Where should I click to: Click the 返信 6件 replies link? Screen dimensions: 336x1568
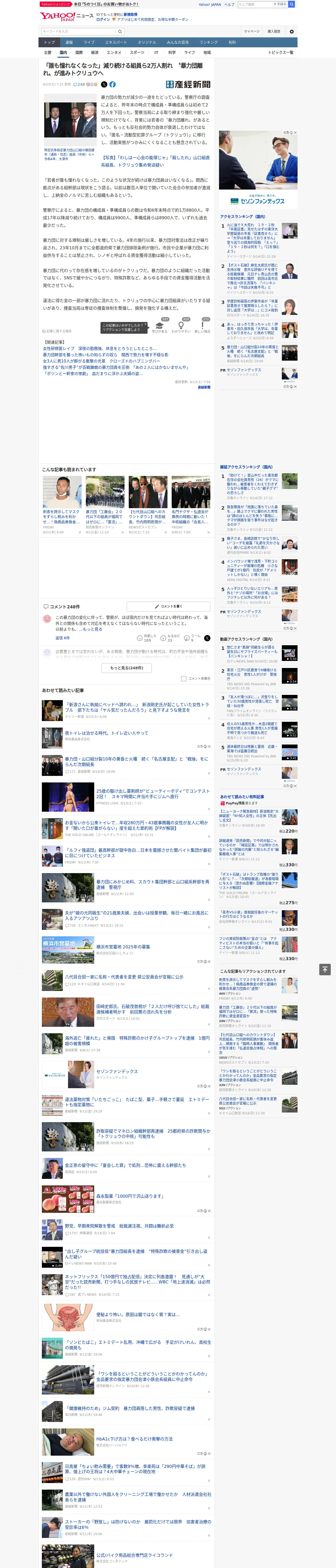coord(63,638)
